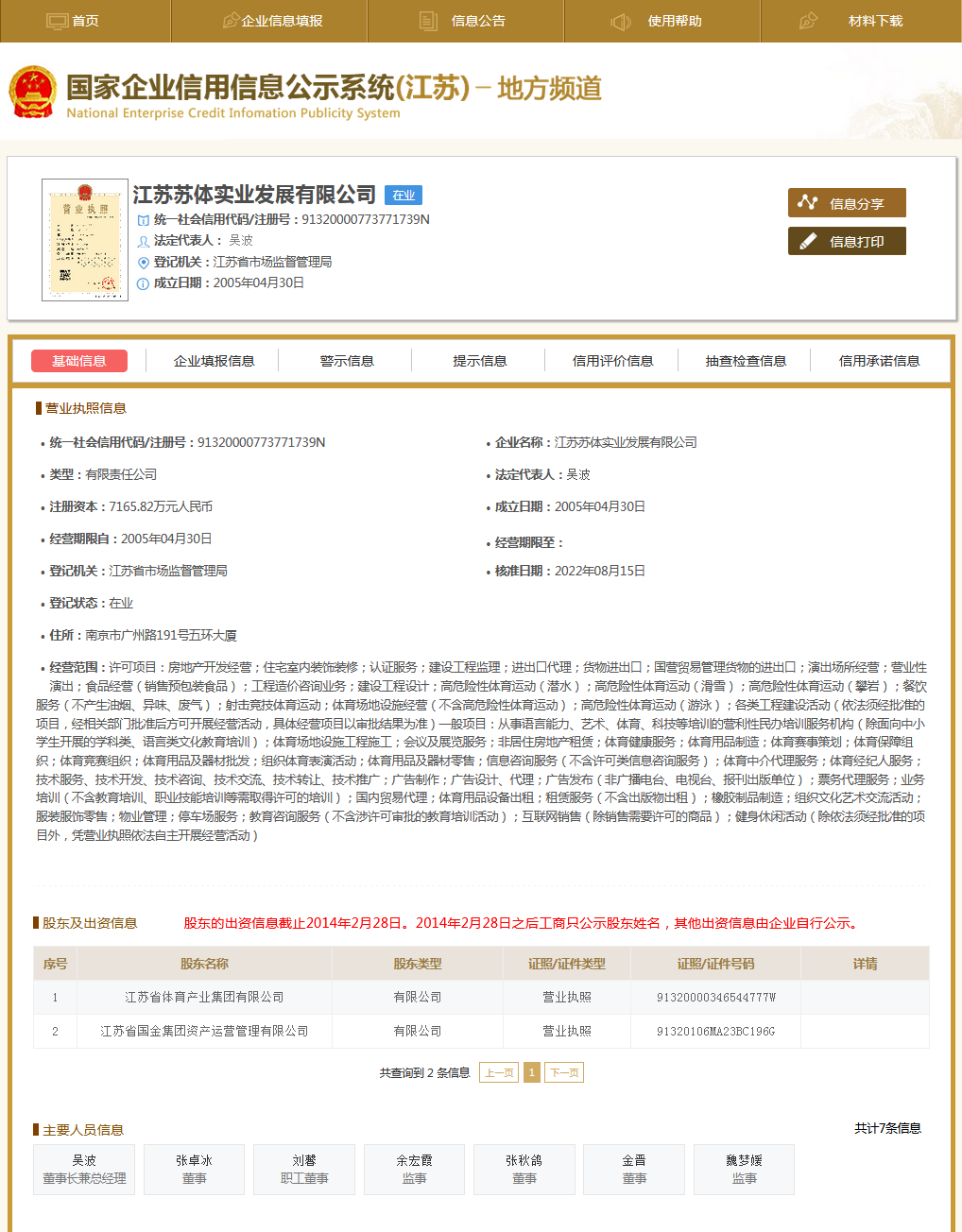This screenshot has height=1232, width=962.
Task: Click the 详情 column header
Action: (865, 964)
